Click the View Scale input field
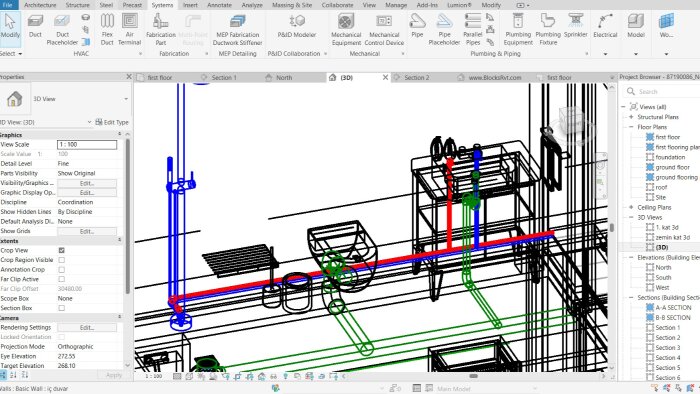This screenshot has height=394, width=700. [x=87, y=145]
